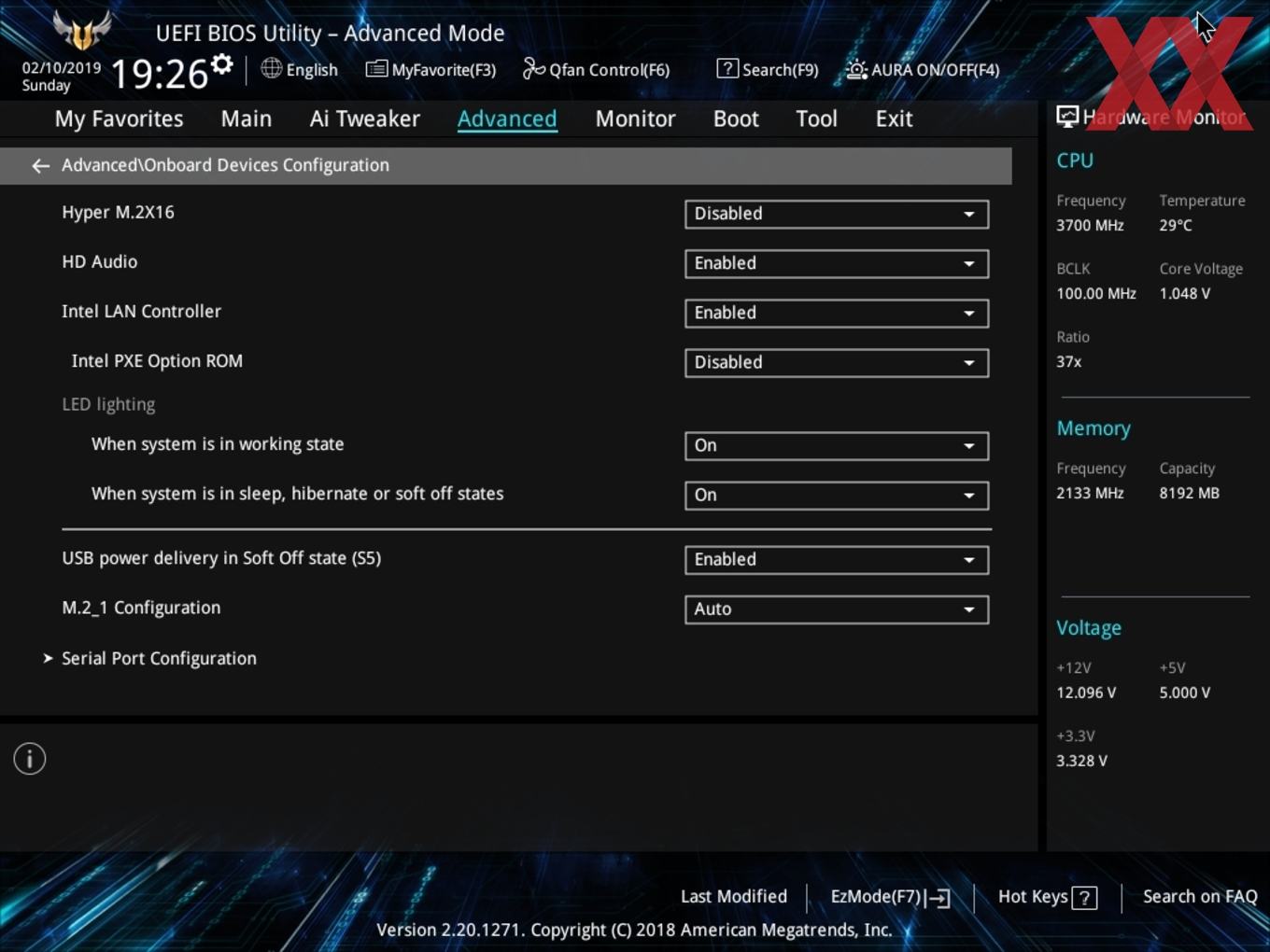Click the EzMode exit arrow icon
The width and height of the screenshot is (1270, 952).
(939, 898)
